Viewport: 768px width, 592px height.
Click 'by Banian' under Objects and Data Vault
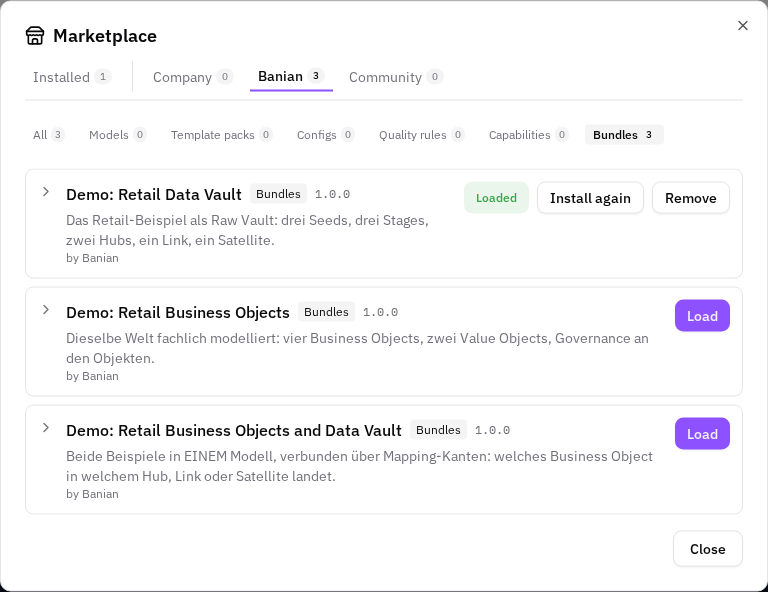click(92, 494)
